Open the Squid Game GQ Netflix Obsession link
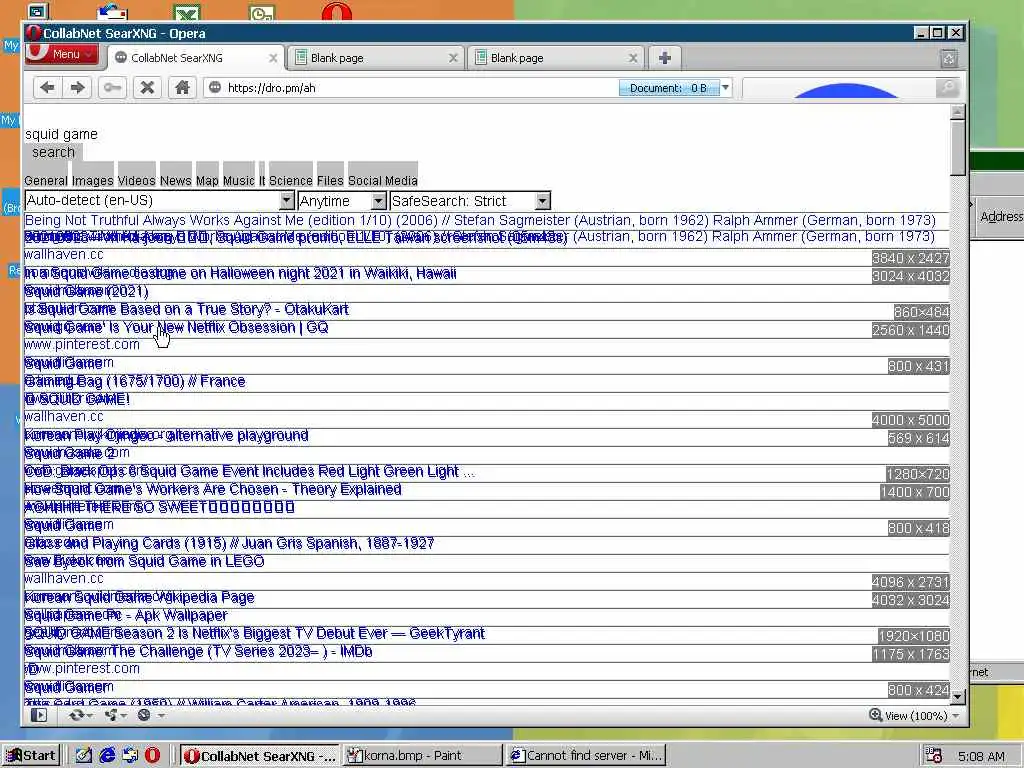 click(176, 327)
